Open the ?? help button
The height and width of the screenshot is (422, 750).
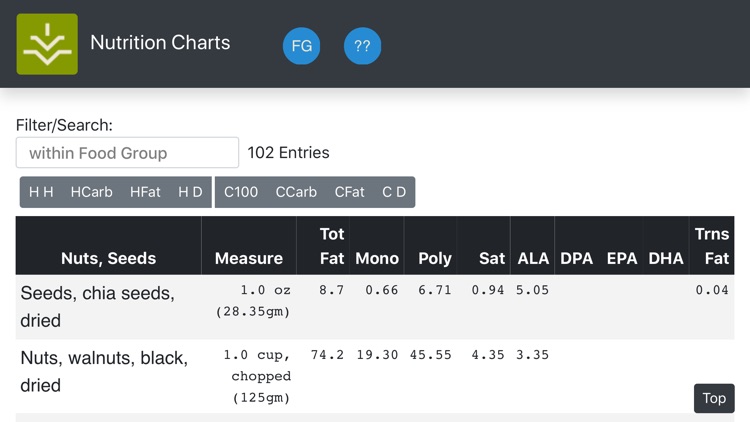tap(363, 46)
